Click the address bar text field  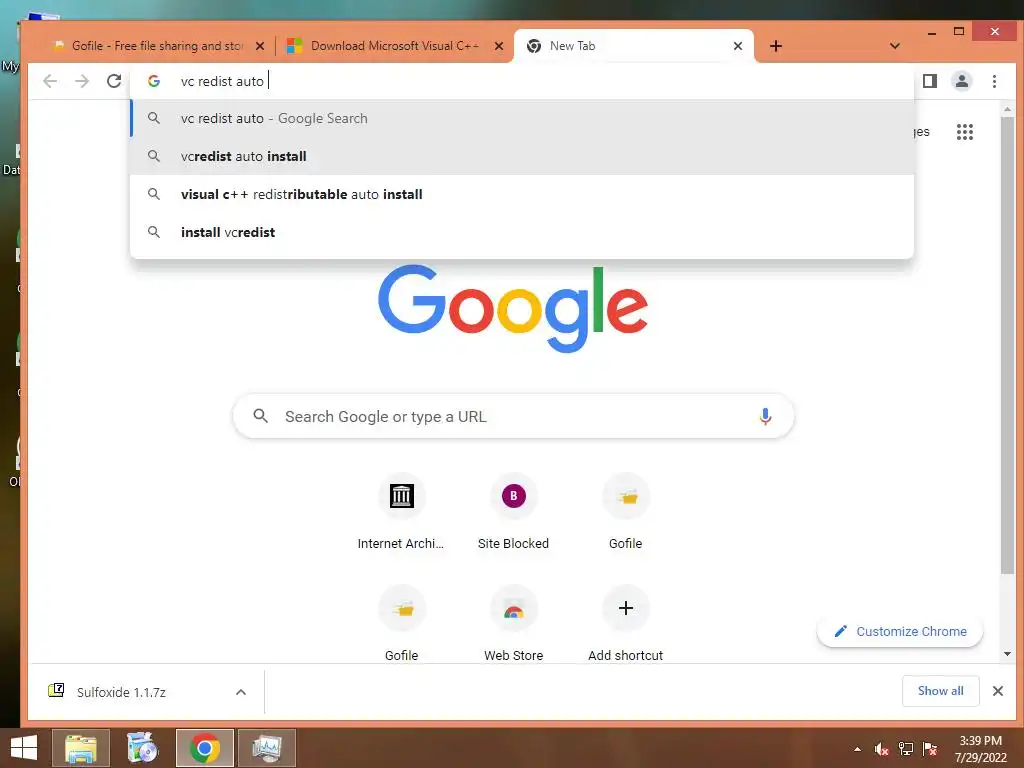click(x=522, y=81)
